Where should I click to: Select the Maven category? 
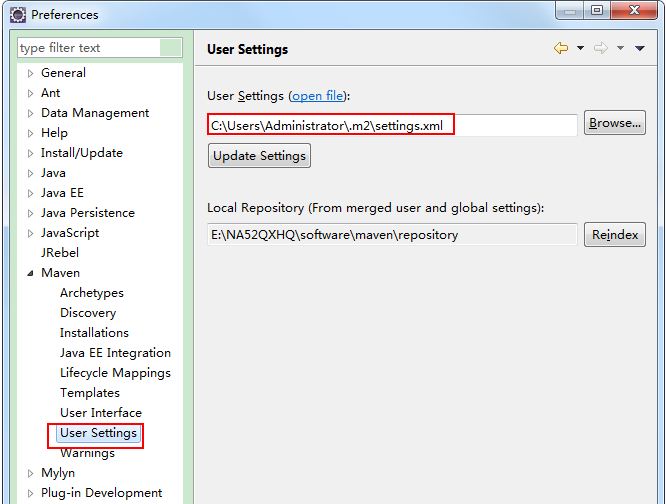point(60,272)
